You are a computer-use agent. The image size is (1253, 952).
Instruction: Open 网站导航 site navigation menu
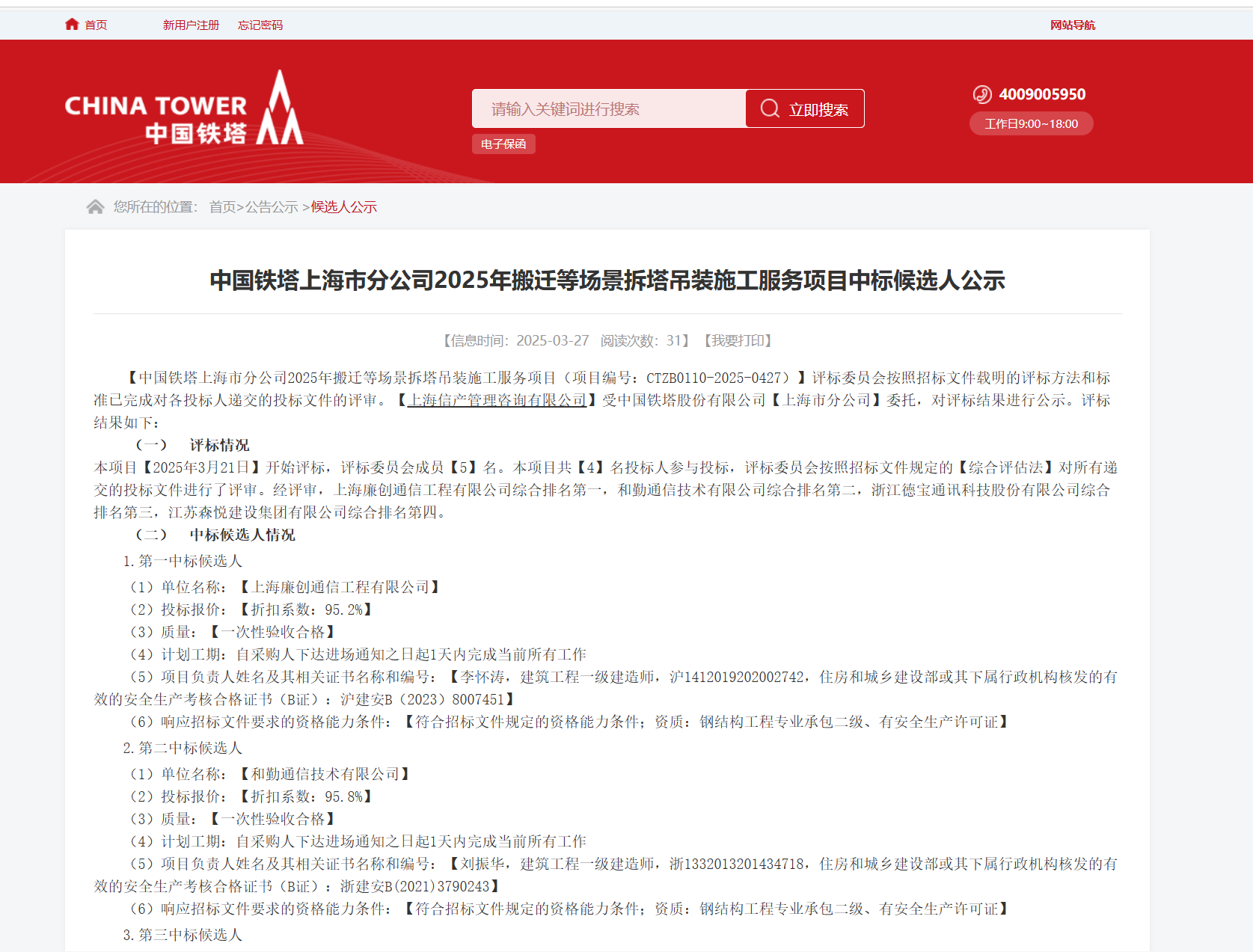[1072, 25]
